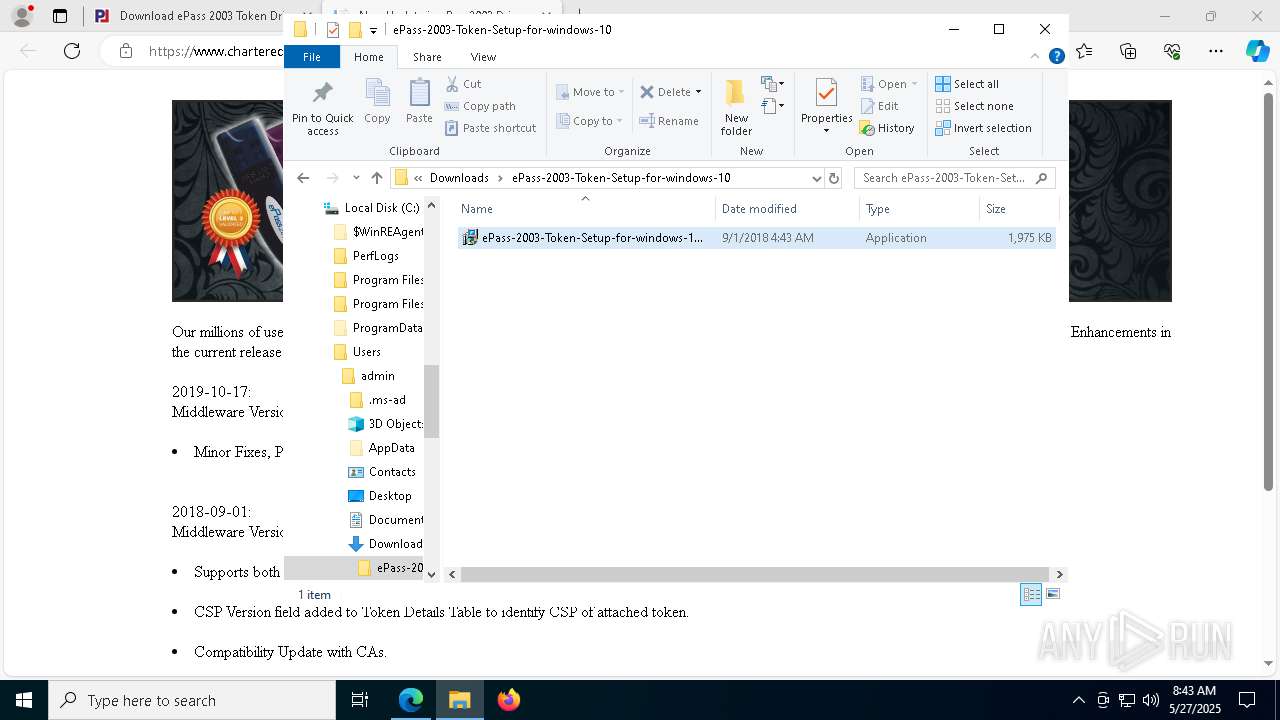This screenshot has height=720, width=1280.
Task: Open the quick access toolbar dropdown
Action: click(x=373, y=30)
